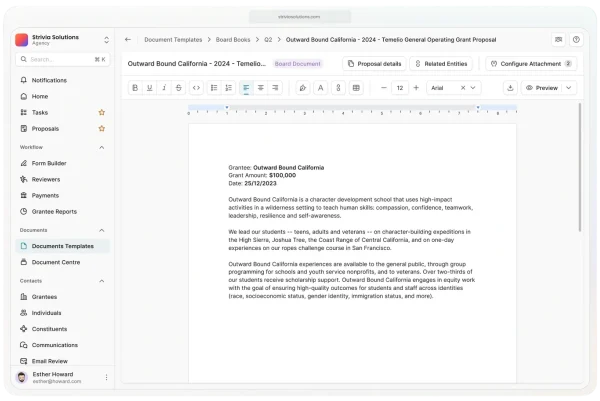
Task: Go to Grantee Reports in the sidebar
Action: pos(54,211)
